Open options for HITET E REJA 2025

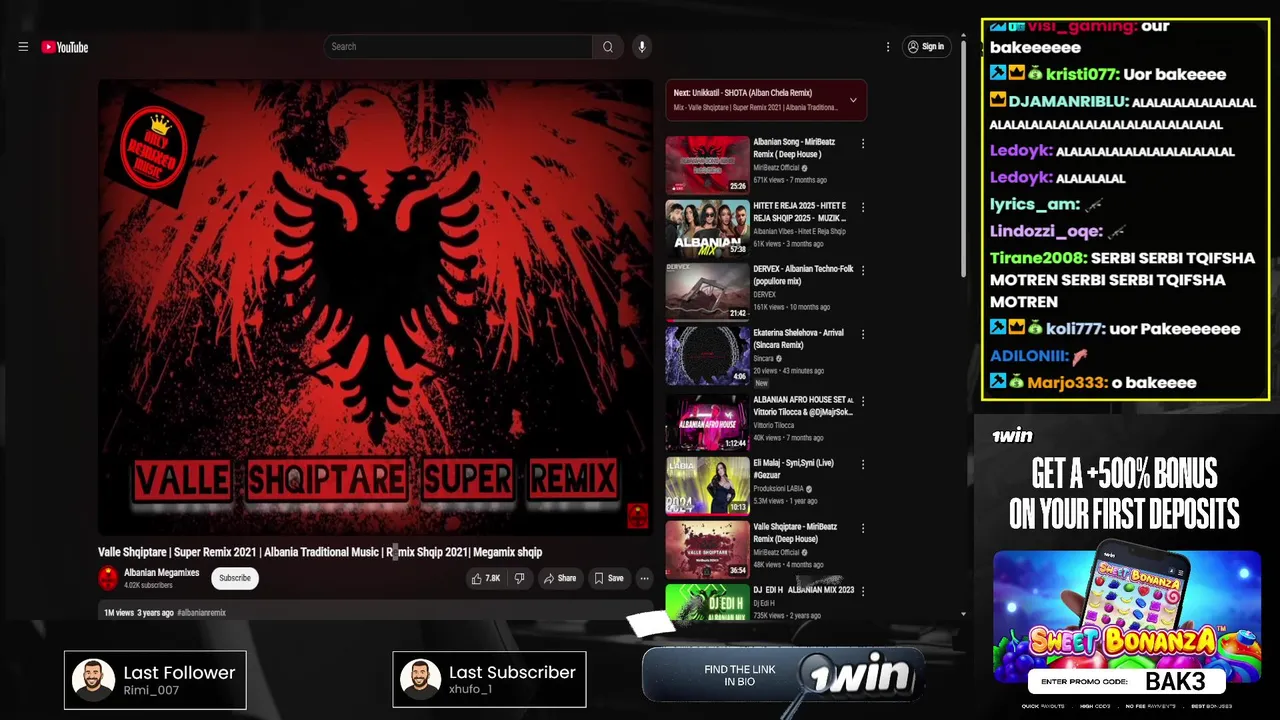pos(863,208)
